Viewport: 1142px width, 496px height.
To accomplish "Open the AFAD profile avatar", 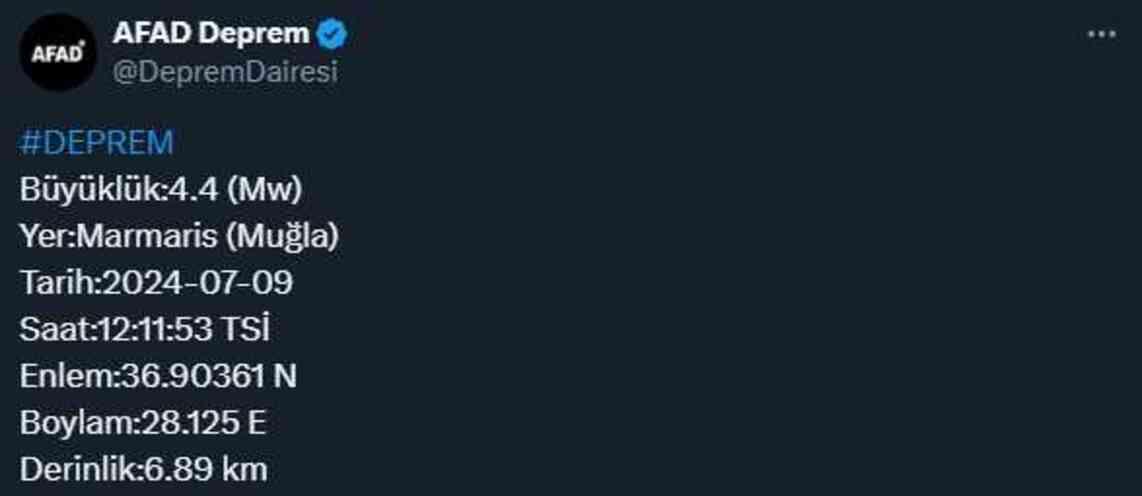I will pos(57,52).
